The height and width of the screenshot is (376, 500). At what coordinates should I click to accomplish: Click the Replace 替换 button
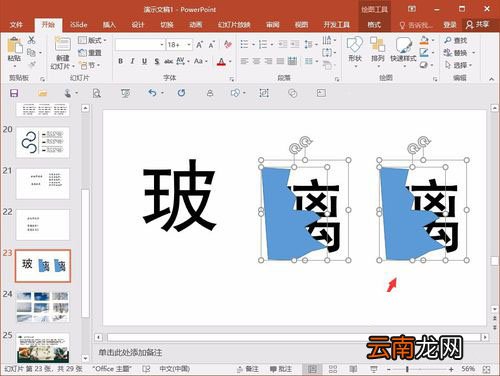click(x=456, y=53)
